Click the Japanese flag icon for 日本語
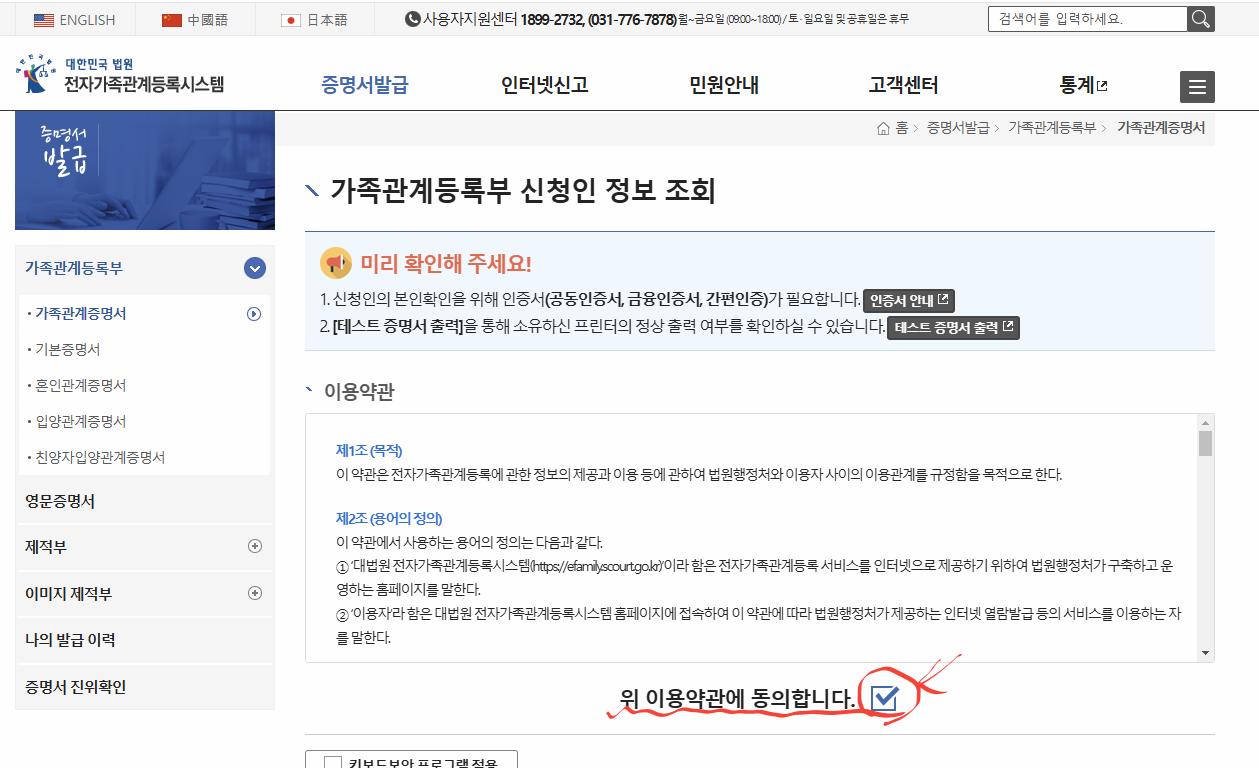 (x=292, y=18)
